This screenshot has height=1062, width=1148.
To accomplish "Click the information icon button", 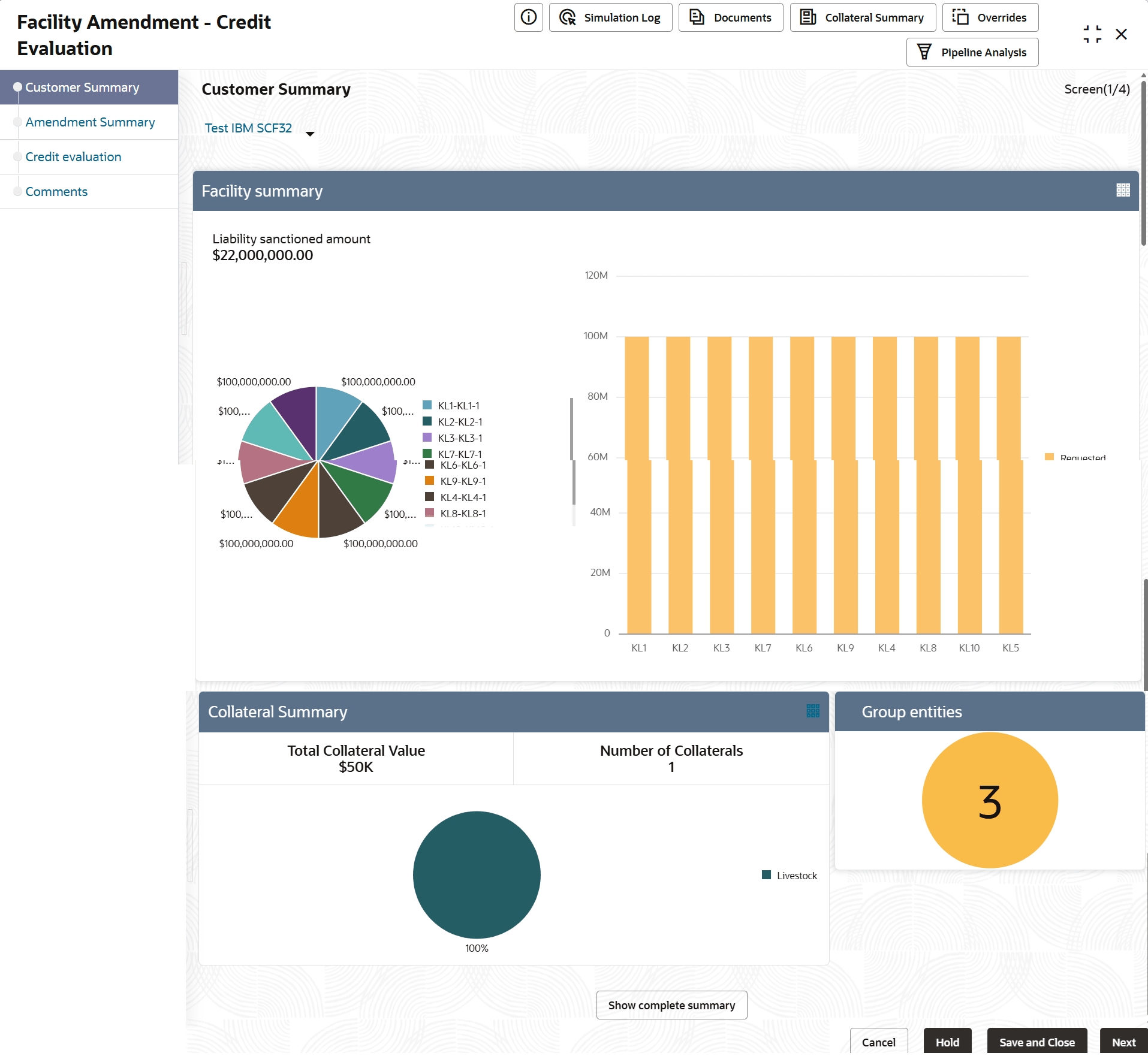I will [528, 17].
